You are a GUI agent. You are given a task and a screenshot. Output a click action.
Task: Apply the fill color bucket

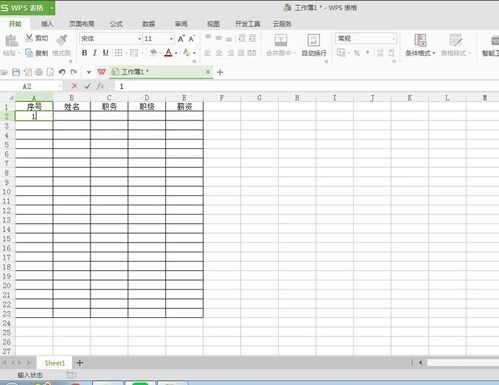click(x=154, y=53)
